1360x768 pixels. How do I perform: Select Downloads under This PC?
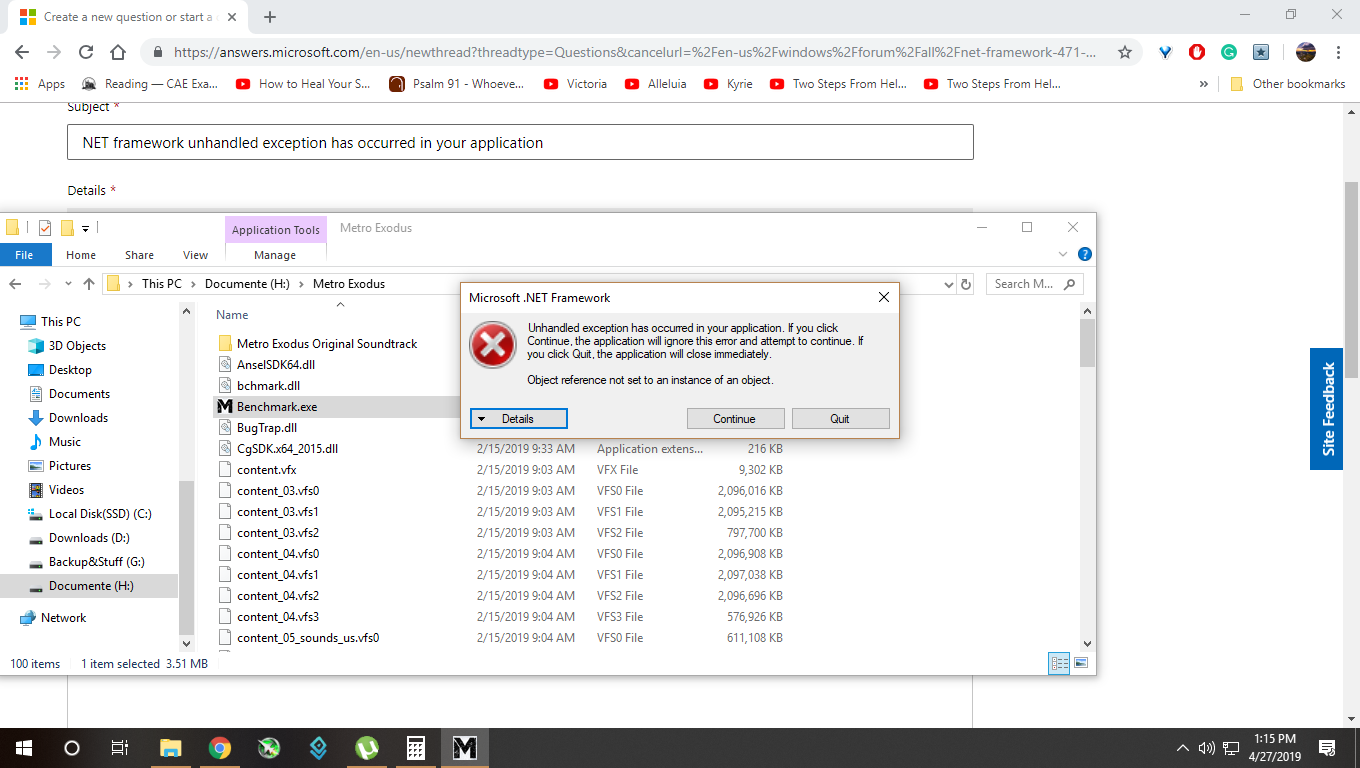(78, 418)
